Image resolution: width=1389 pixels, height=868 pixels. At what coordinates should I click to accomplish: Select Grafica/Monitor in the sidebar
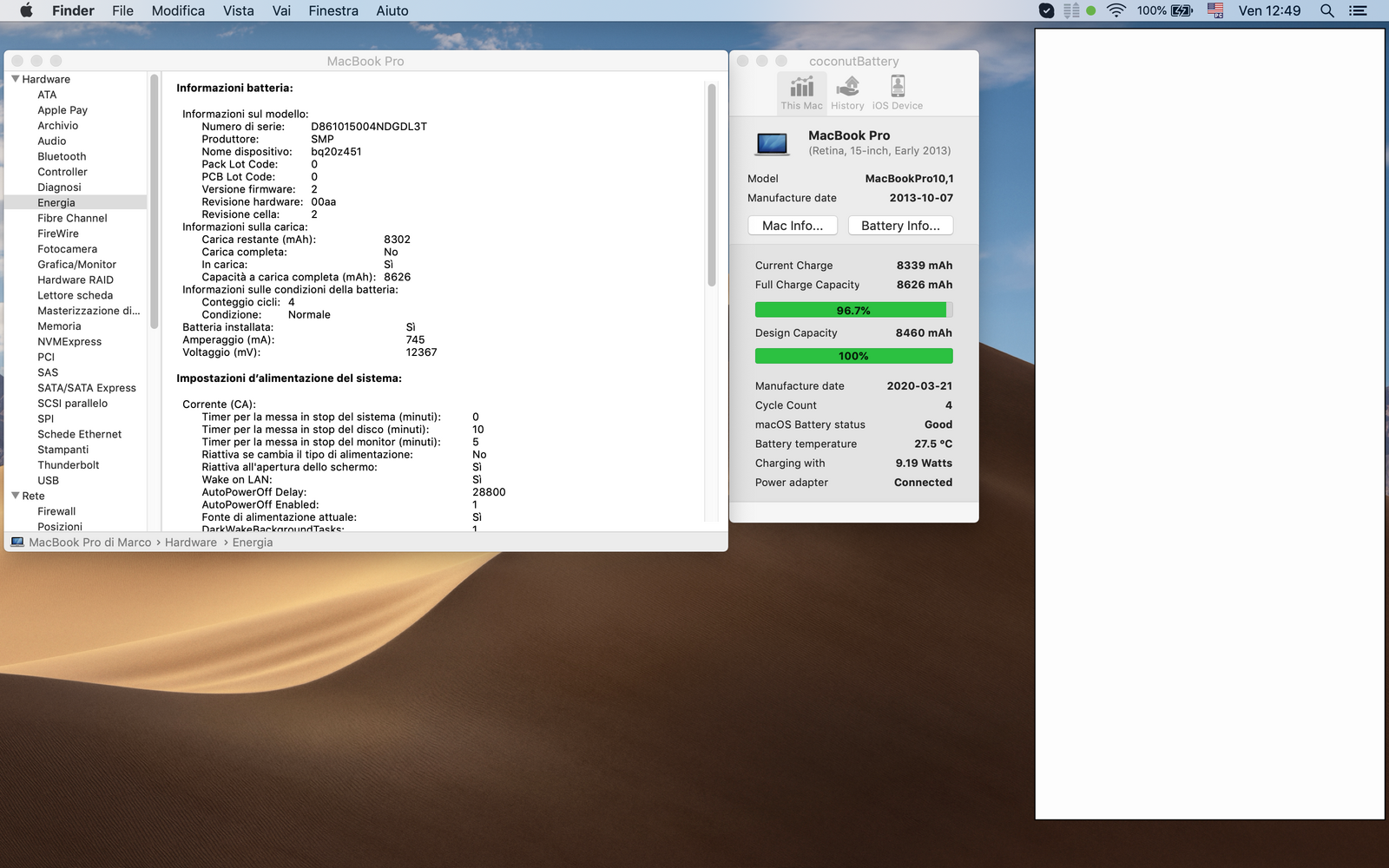[76, 264]
